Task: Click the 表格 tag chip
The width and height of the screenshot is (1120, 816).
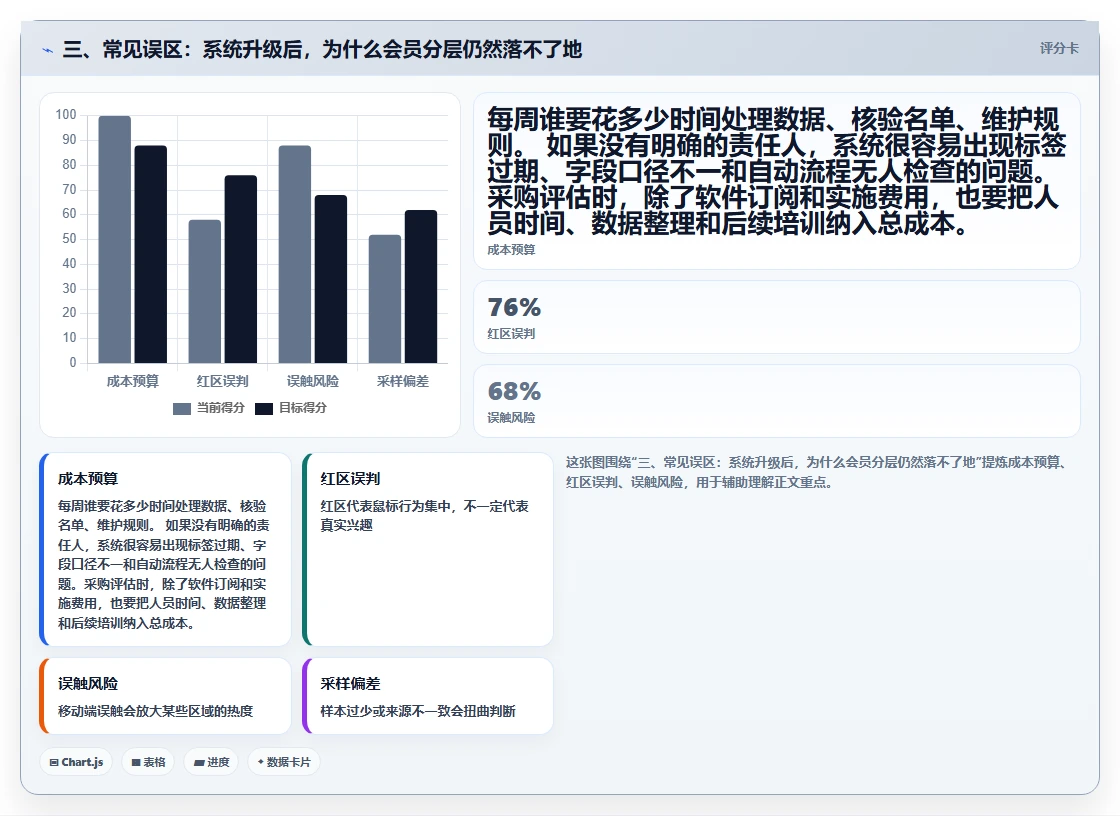Action: pos(148,762)
